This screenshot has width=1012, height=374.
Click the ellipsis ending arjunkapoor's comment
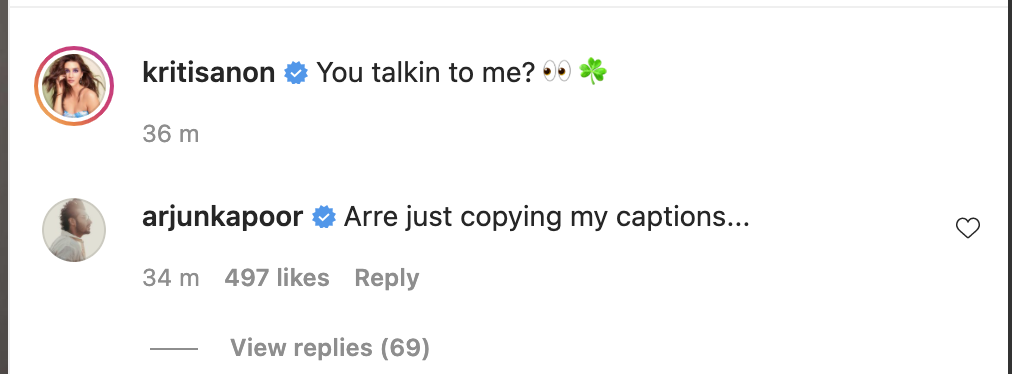click(738, 225)
